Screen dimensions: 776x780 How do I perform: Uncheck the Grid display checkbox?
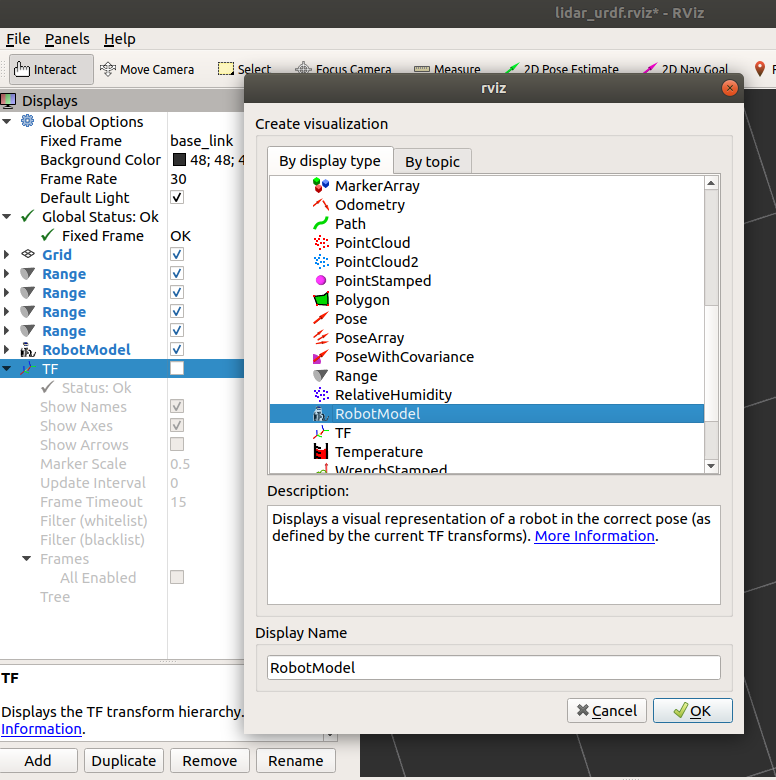click(x=177, y=254)
